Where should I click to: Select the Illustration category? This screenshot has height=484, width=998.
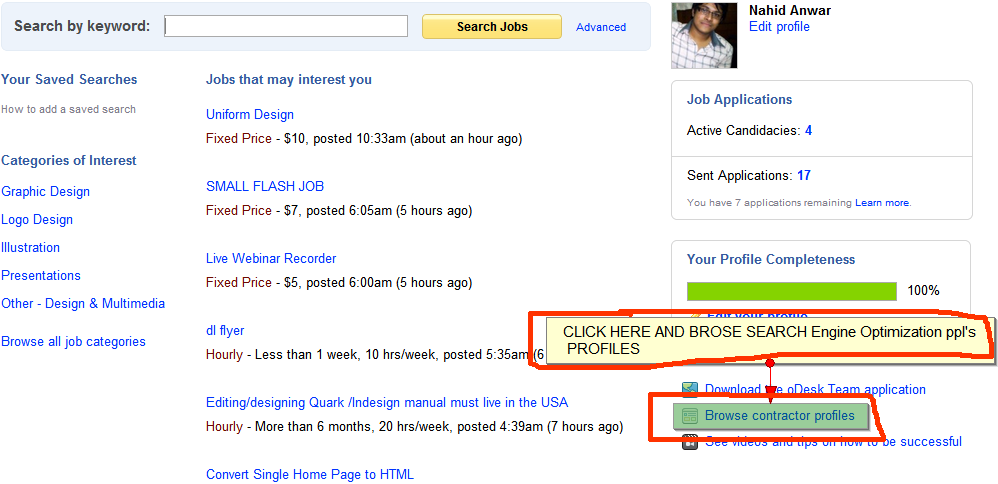(31, 247)
